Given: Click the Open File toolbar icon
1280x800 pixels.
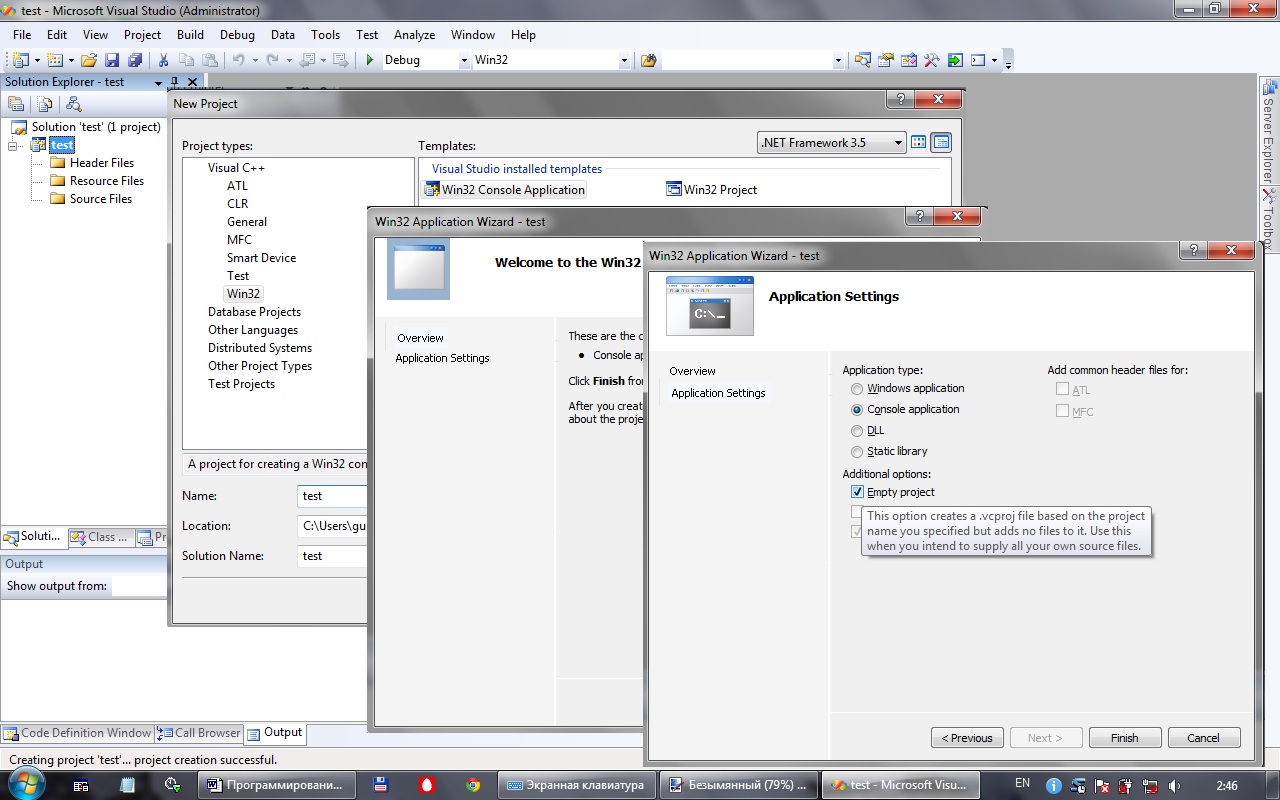Looking at the screenshot, I should (x=89, y=60).
